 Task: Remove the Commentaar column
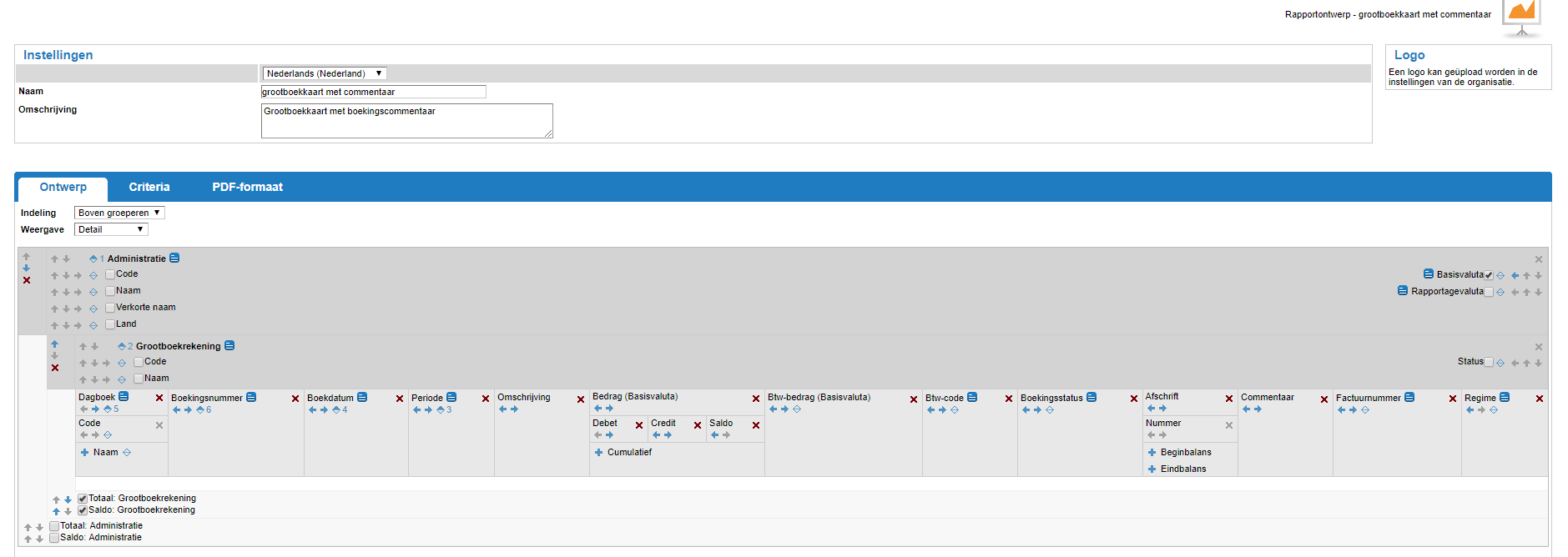point(1324,399)
